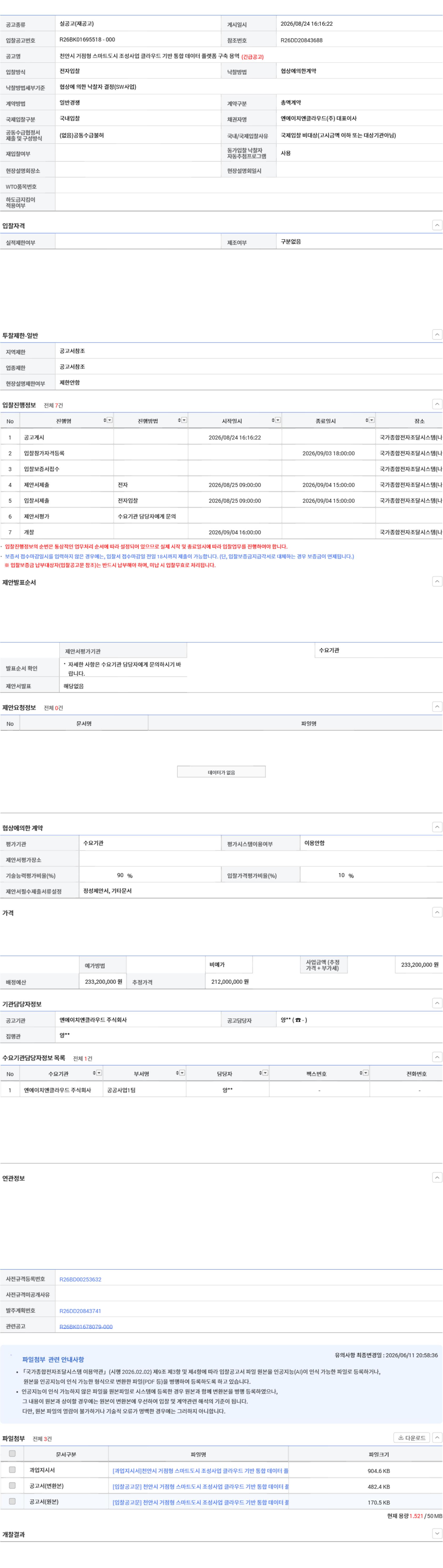Sort by the 진행명 column arrows
443x1568 pixels.
point(105,420)
